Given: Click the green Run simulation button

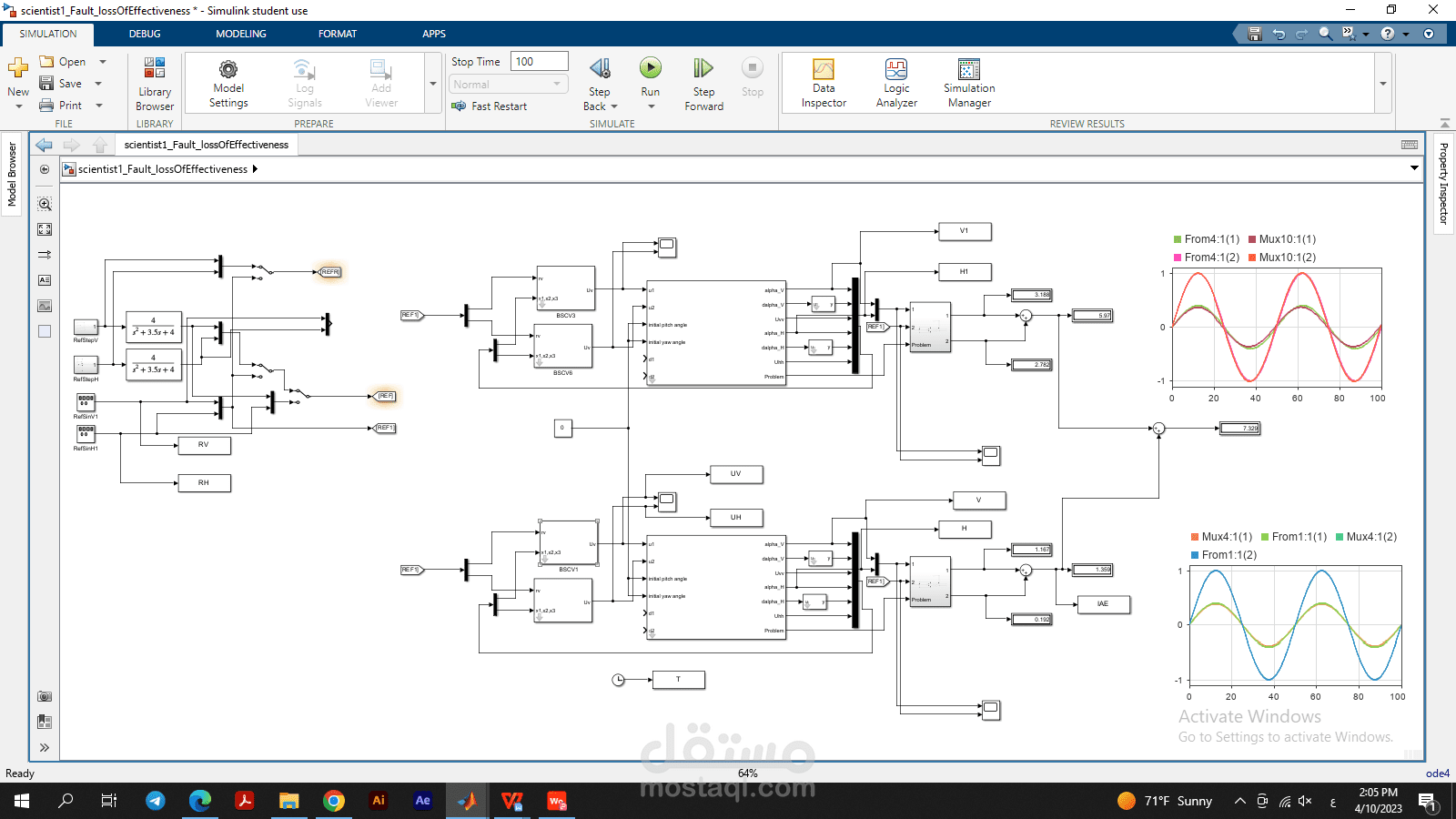Looking at the screenshot, I should [x=650, y=68].
